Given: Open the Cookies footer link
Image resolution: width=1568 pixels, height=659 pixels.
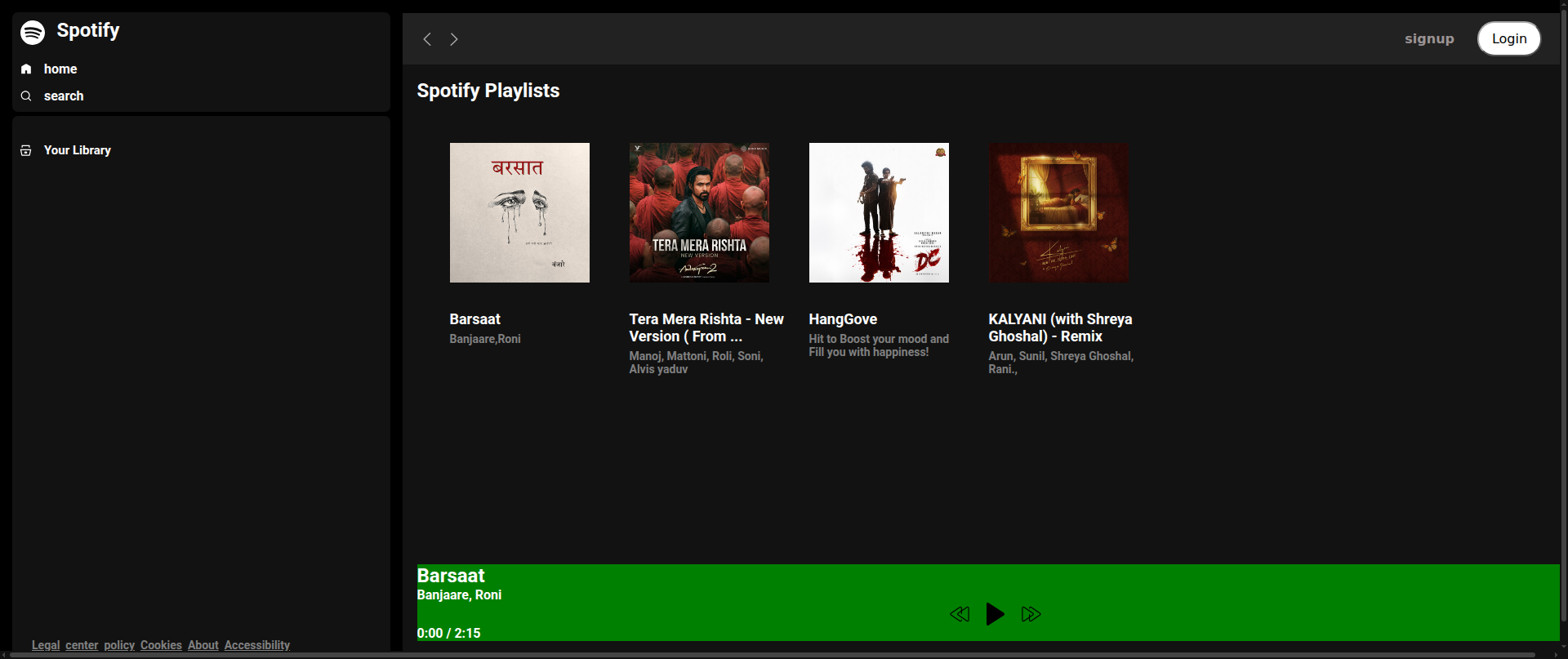Looking at the screenshot, I should pos(161,645).
